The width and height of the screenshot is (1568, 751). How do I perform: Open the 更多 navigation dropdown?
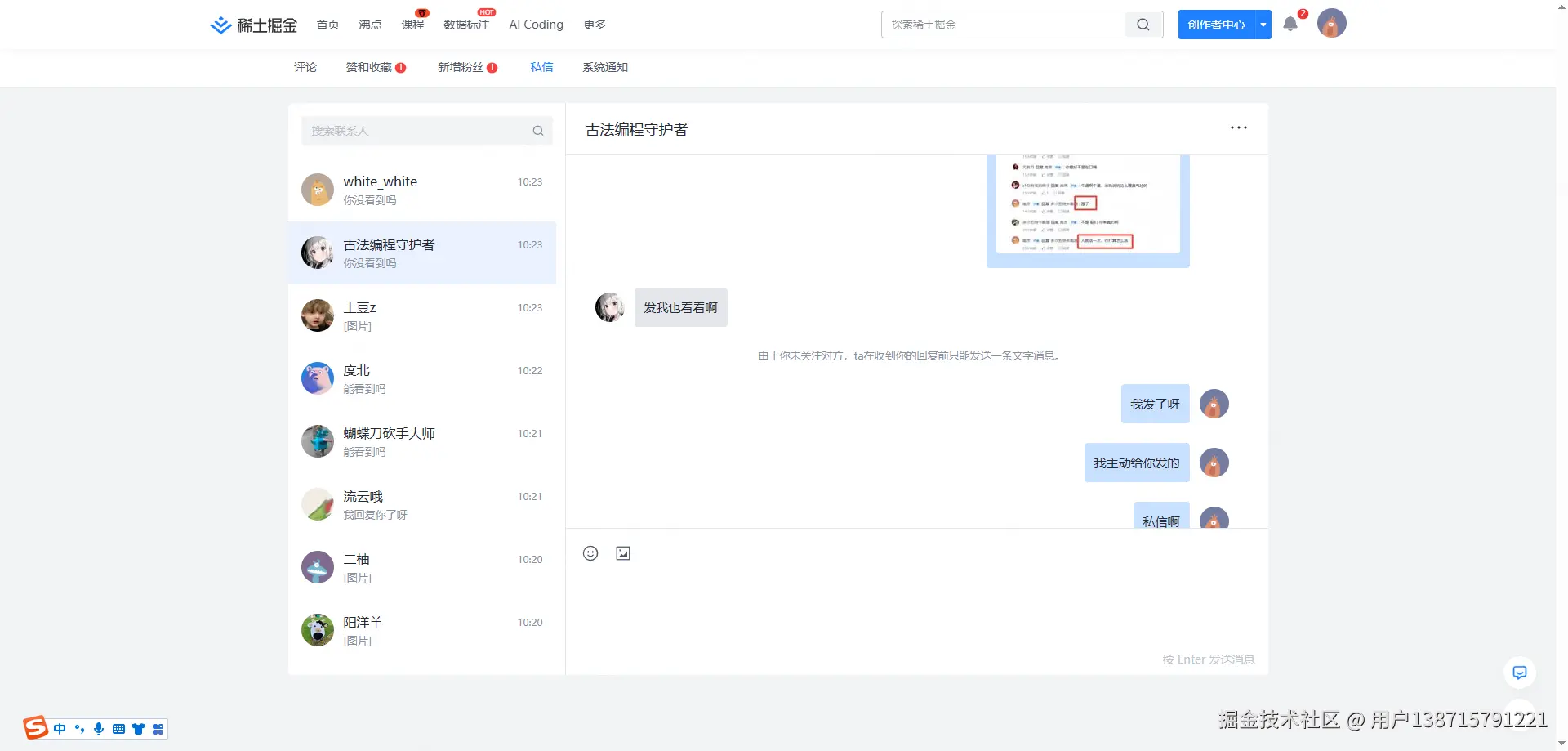tap(594, 25)
